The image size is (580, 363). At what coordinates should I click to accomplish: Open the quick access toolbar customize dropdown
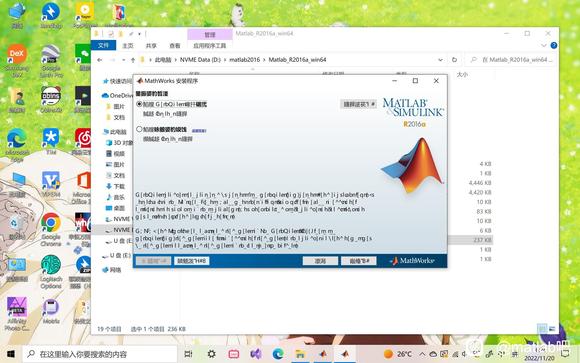(139, 34)
